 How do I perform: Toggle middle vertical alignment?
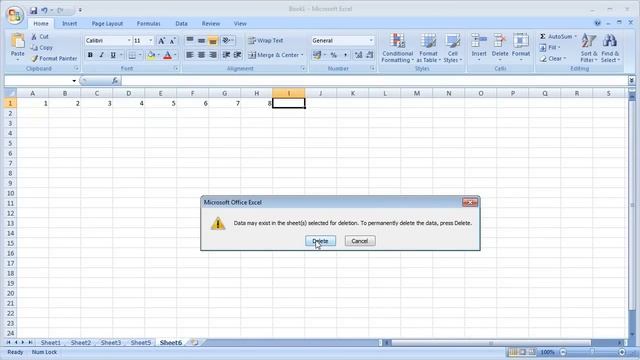[201, 40]
